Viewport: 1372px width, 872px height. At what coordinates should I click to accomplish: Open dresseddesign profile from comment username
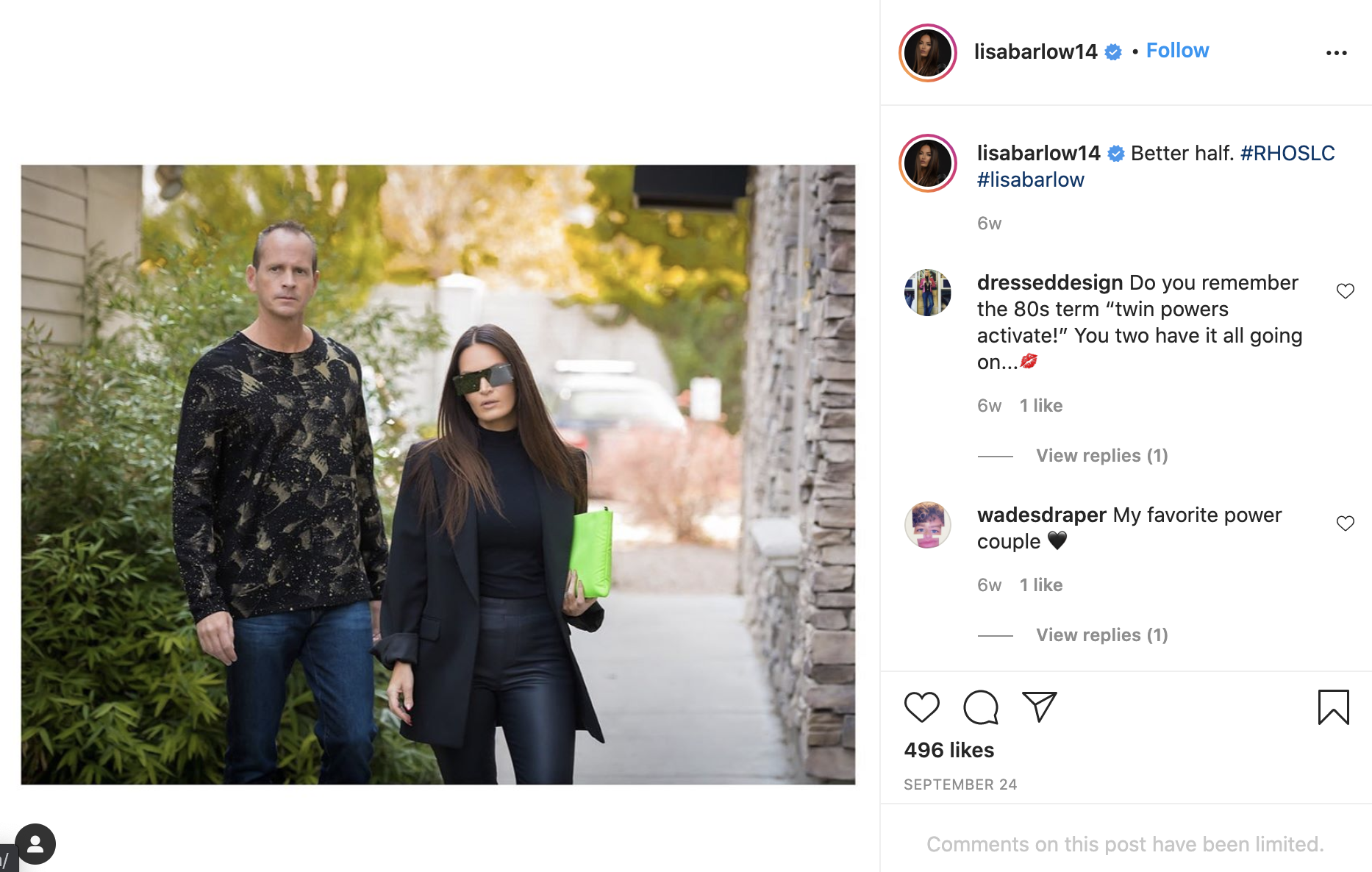[x=1049, y=282]
